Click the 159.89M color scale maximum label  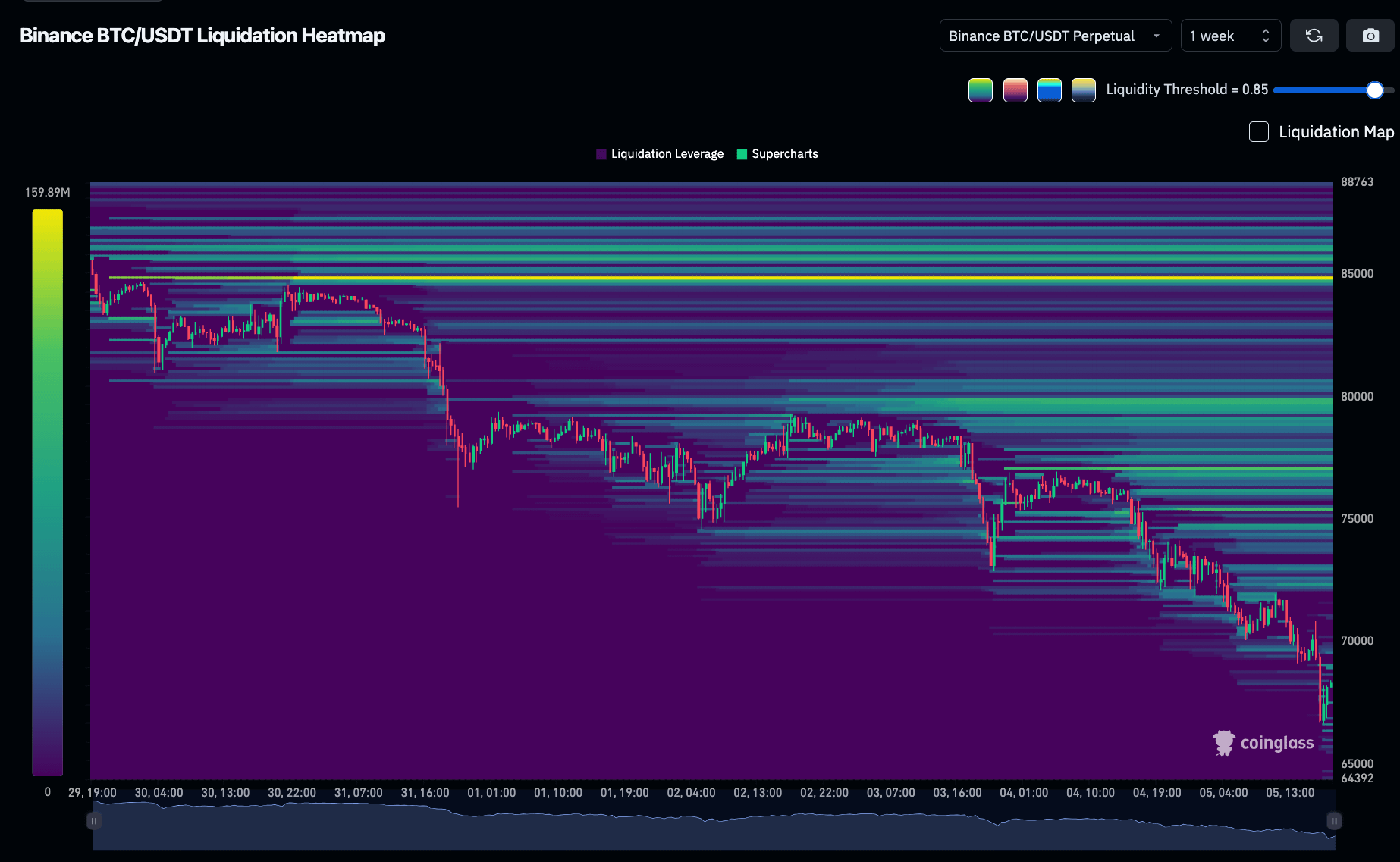coord(47,193)
